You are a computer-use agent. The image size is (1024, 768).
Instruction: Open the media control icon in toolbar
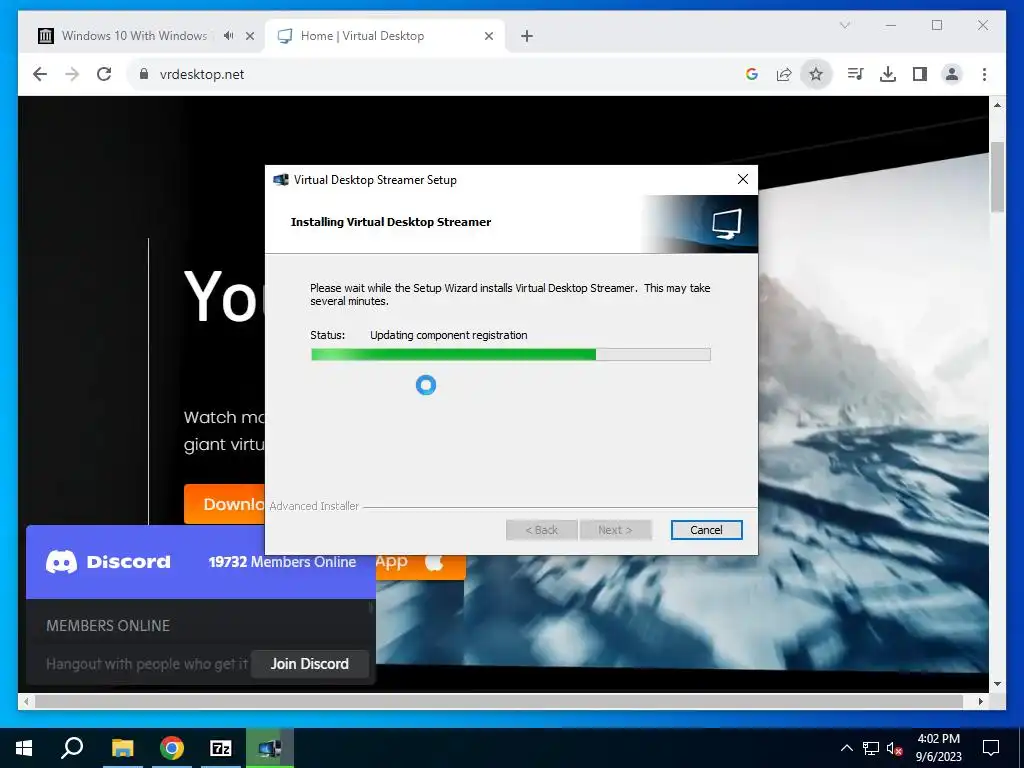(x=855, y=74)
